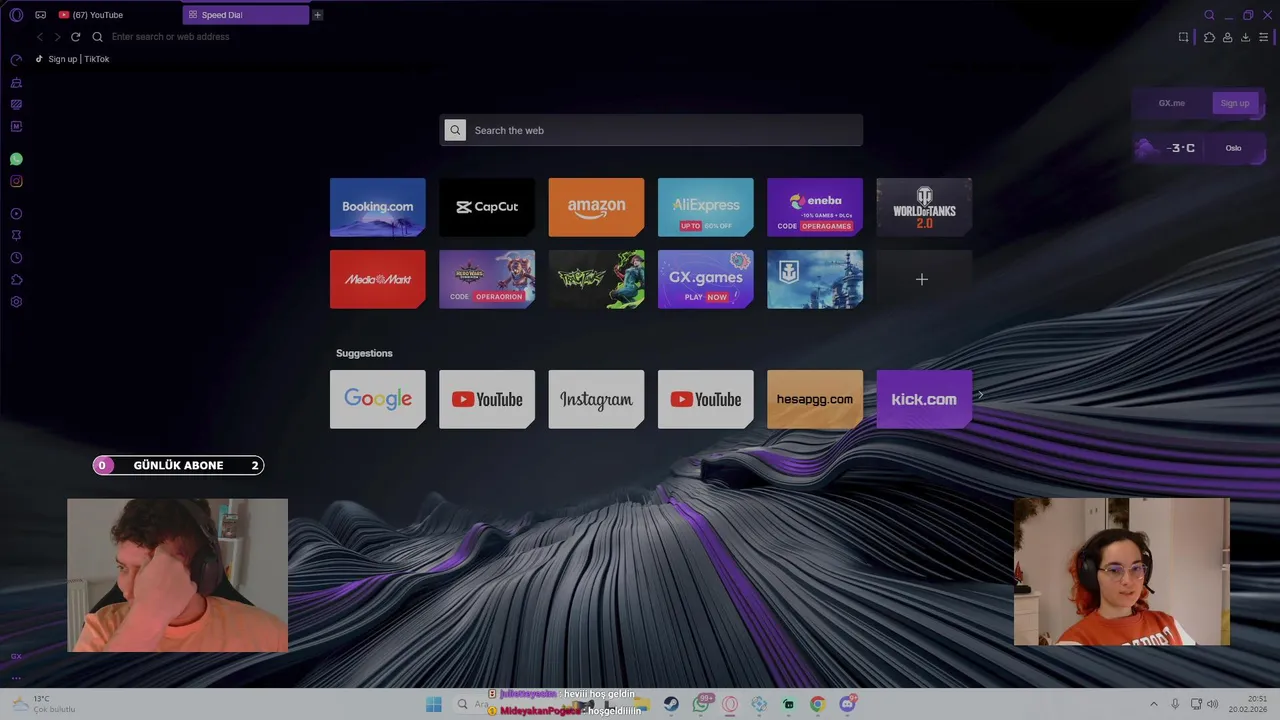Open the Oslo weather location widget
The width and height of the screenshot is (1280, 720).
(1199, 148)
